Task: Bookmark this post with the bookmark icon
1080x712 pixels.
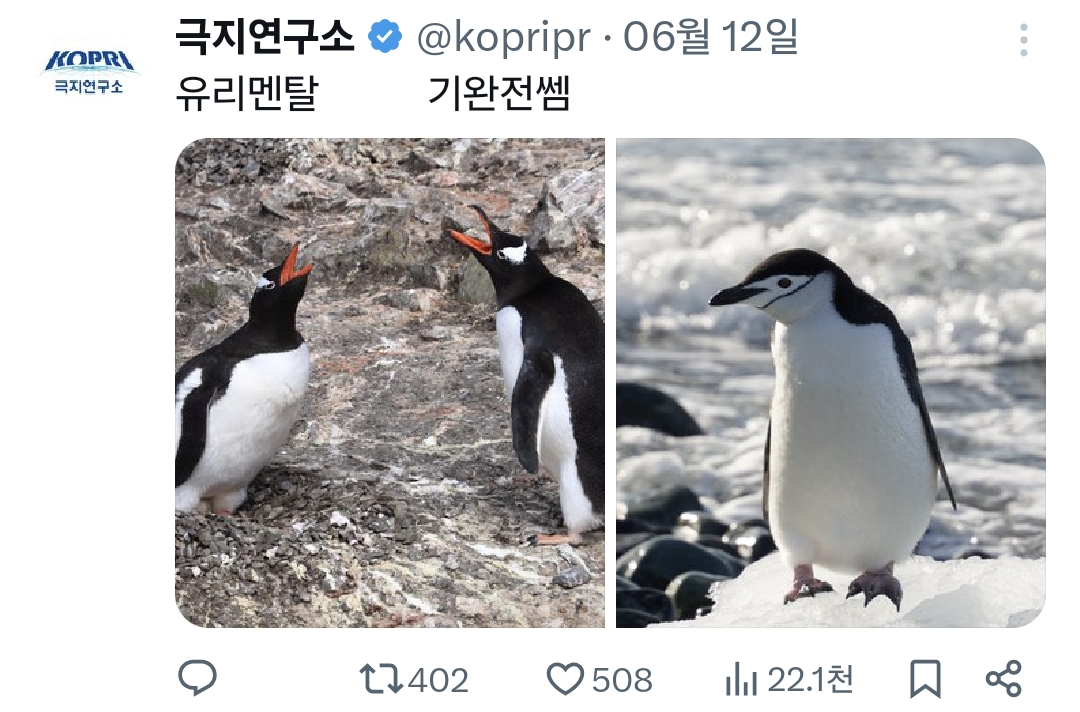Action: (925, 679)
